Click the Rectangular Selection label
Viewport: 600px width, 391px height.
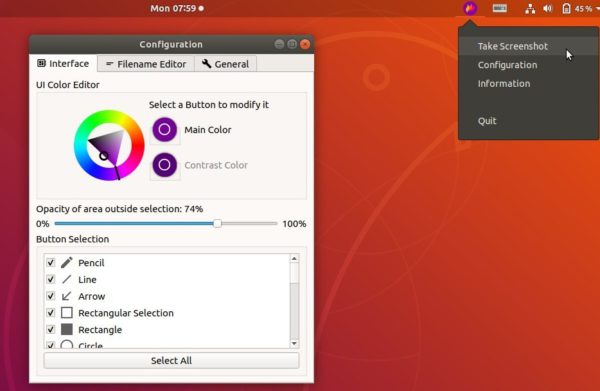126,313
